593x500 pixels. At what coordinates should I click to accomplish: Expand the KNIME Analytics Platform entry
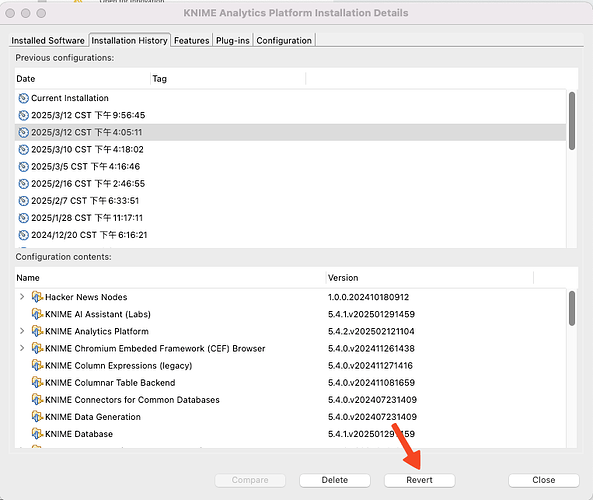22,331
